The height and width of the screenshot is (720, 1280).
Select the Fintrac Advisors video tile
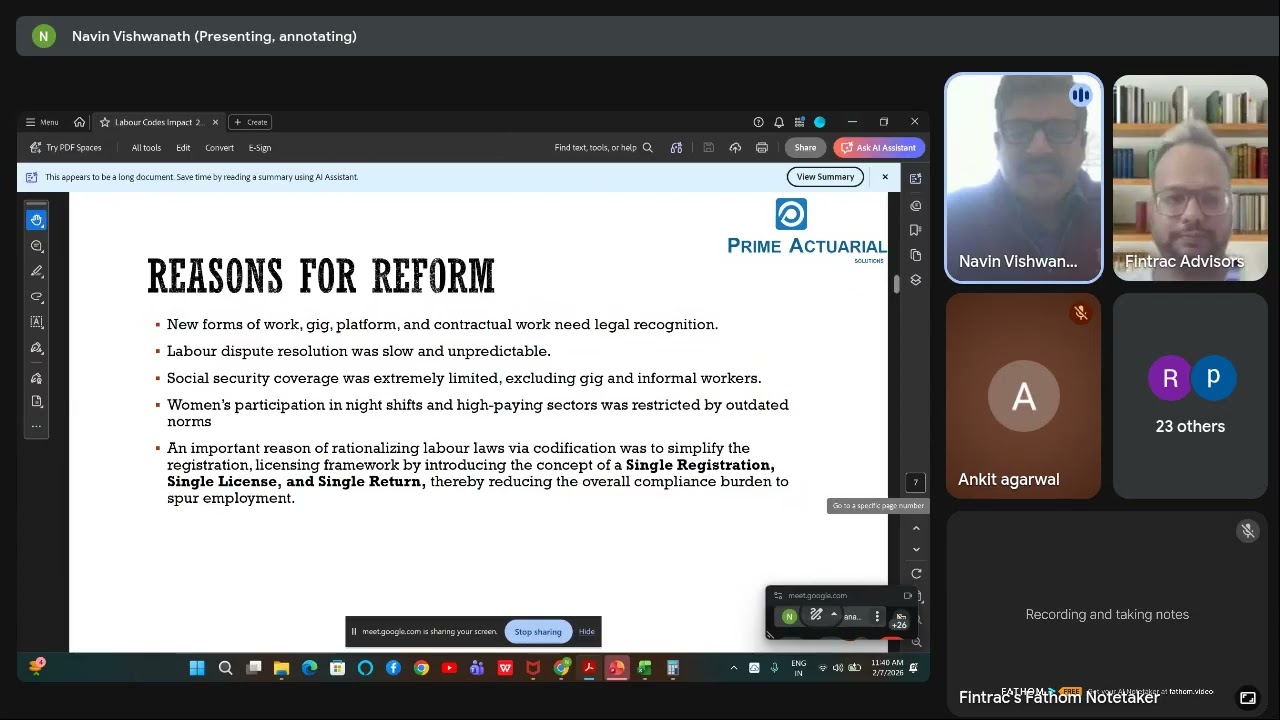pos(1190,178)
